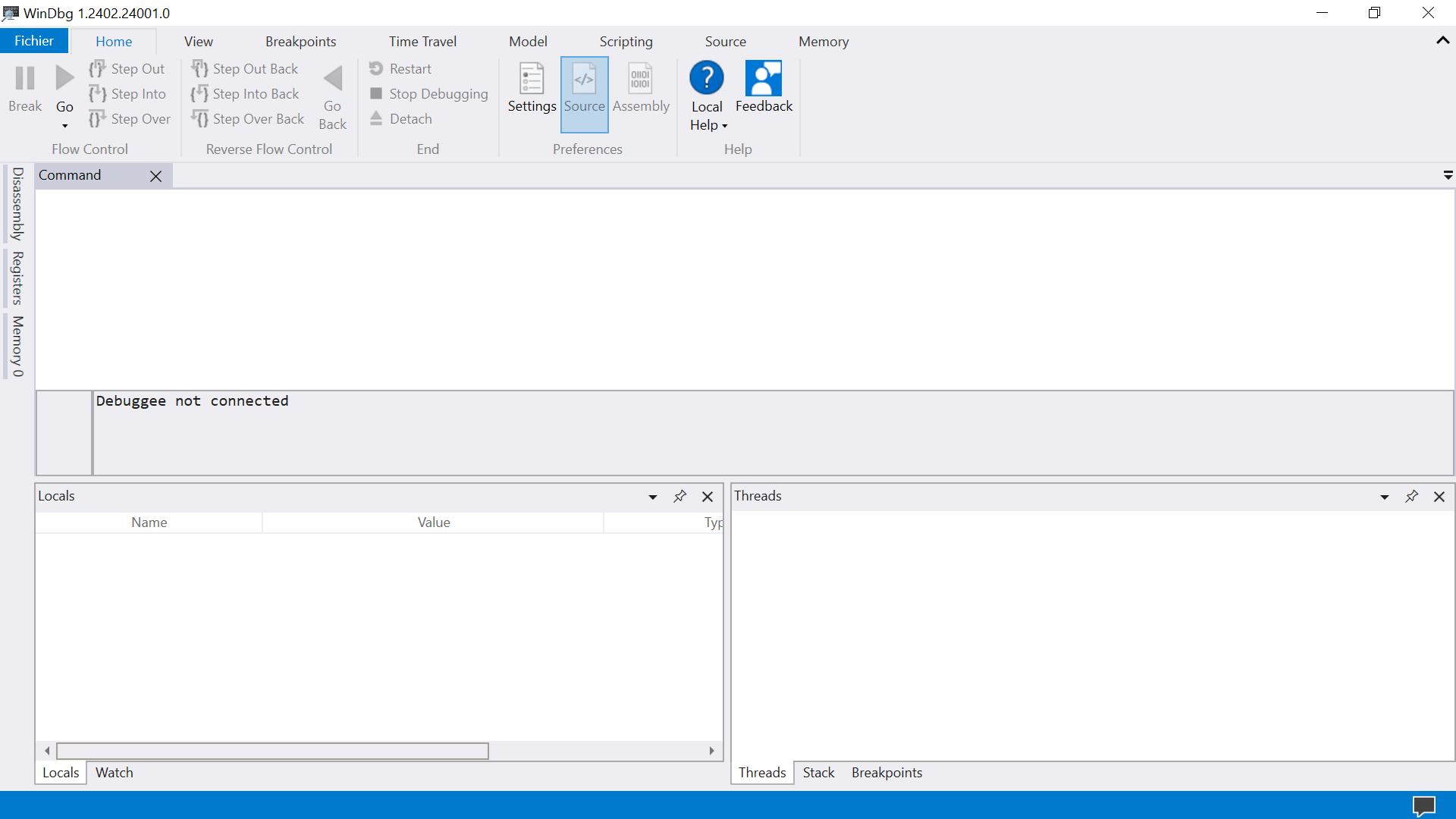The height and width of the screenshot is (819, 1456).
Task: Switch to the Time Travel ribbon tab
Action: point(422,42)
